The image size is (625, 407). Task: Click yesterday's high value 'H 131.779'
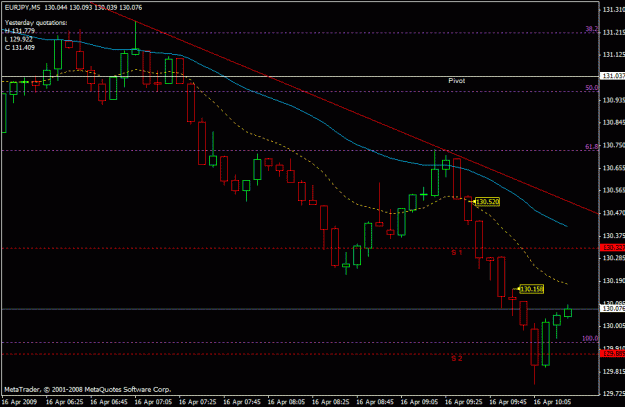coord(20,31)
